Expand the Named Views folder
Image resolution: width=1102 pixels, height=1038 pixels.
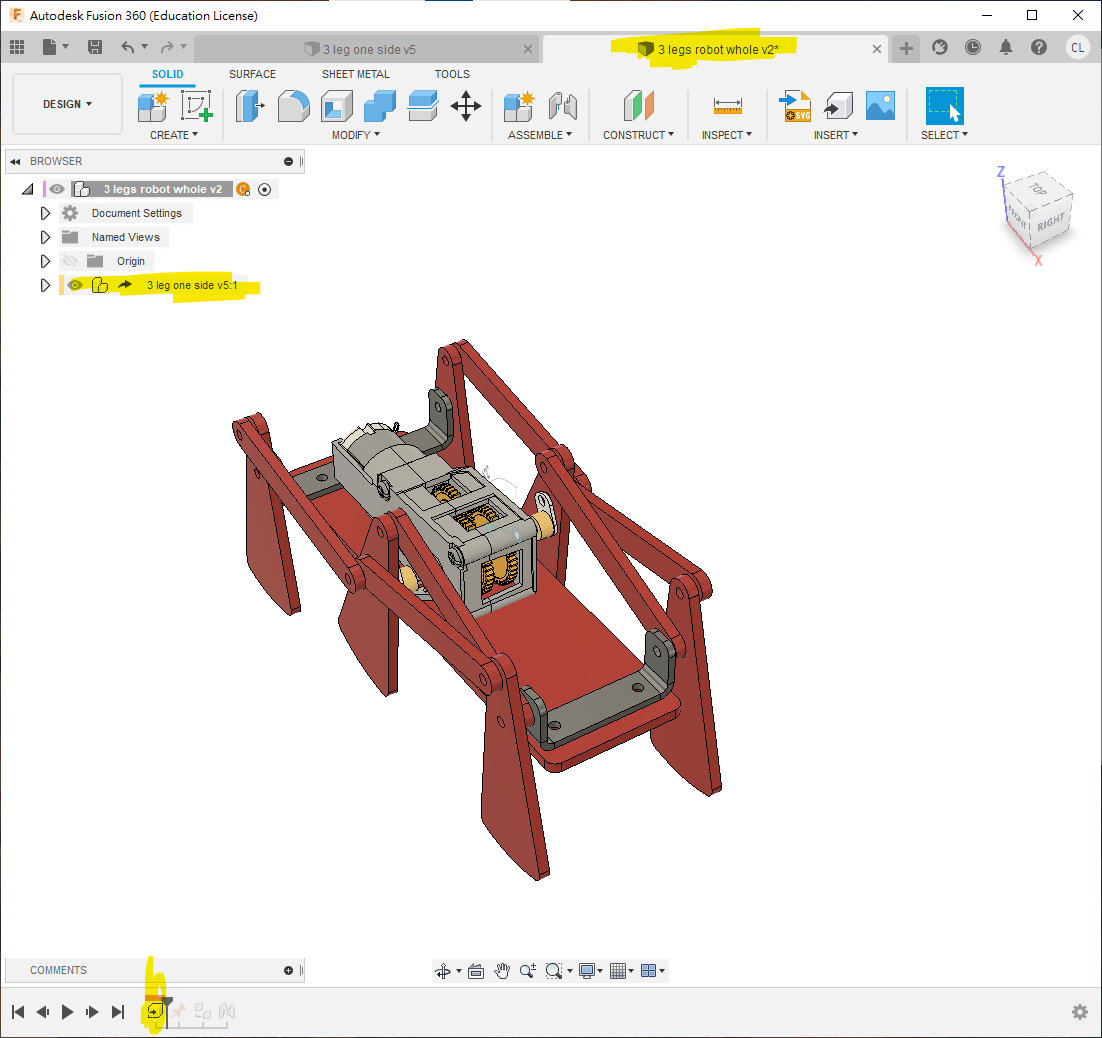(45, 237)
